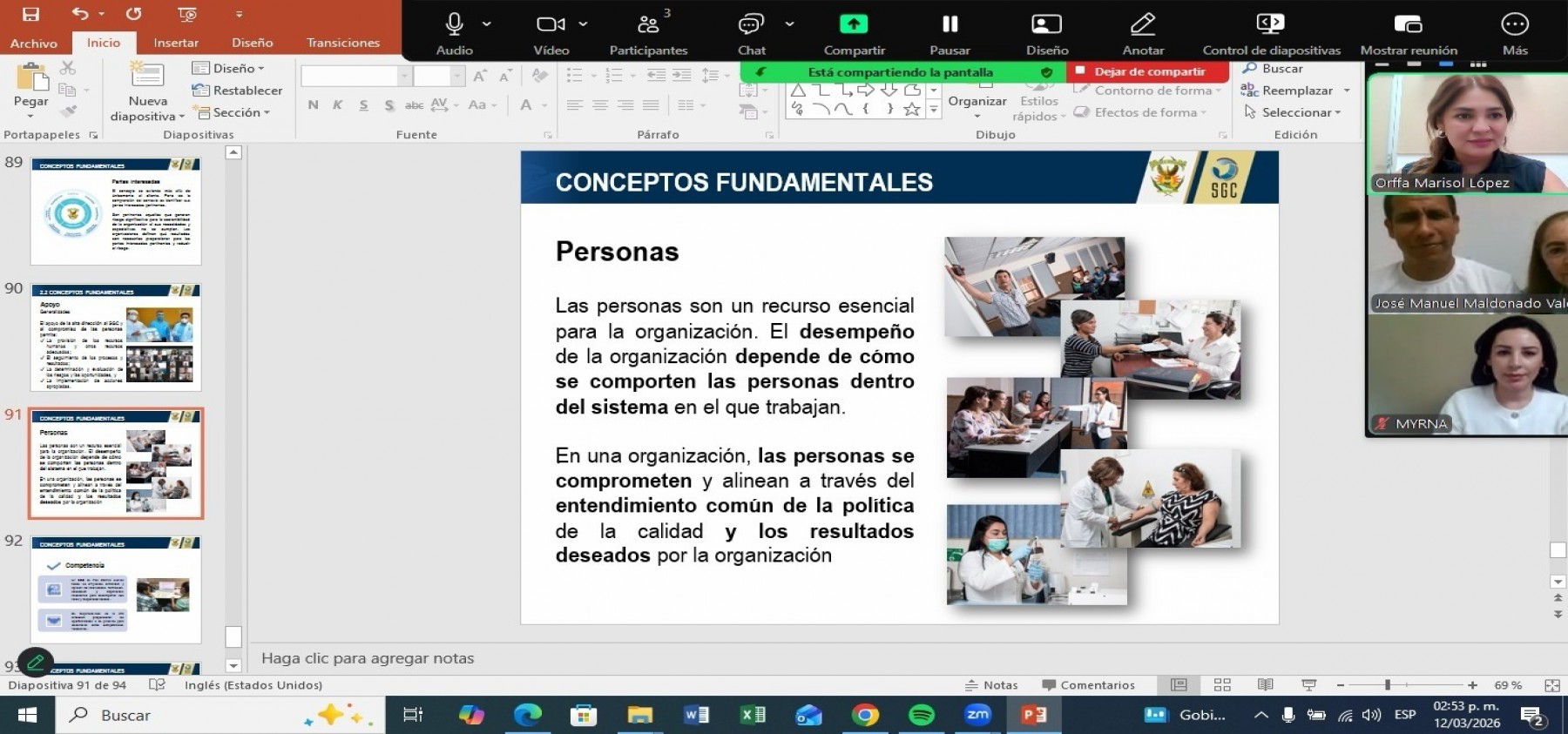Switch to the Transiciones tab

(x=343, y=43)
